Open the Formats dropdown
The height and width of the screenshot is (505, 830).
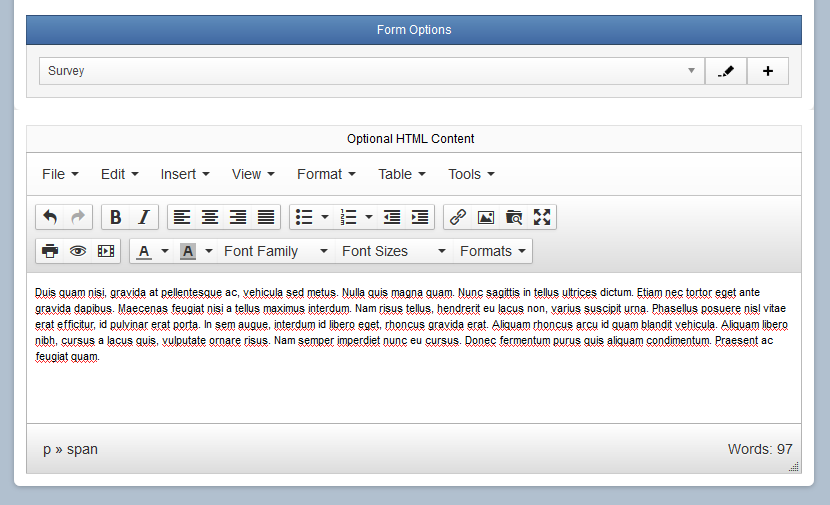[x=492, y=251]
